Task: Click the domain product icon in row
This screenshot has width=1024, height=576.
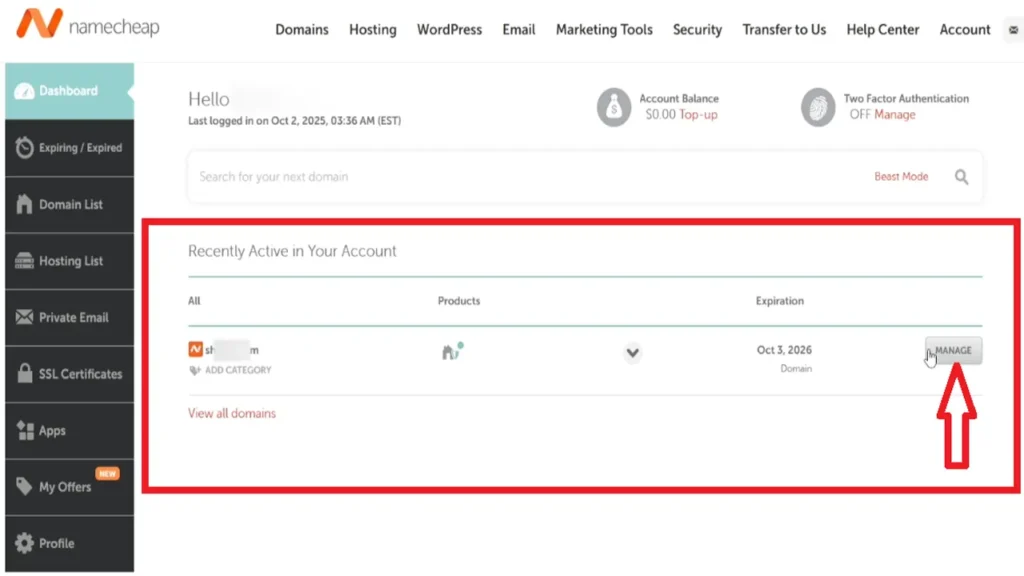Action: click(453, 352)
